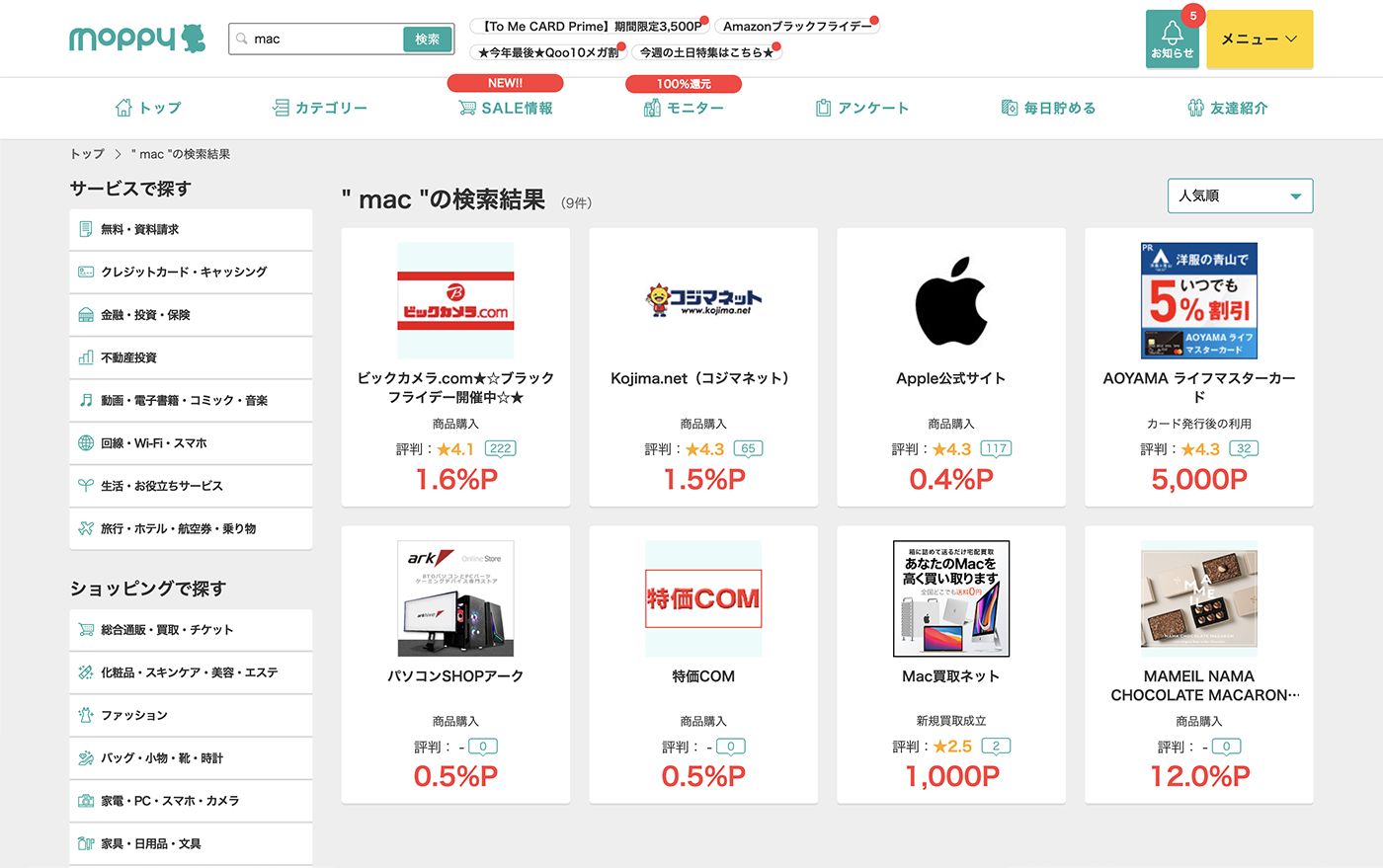Open the Mac買取ネット image thumbnail
Screen dimensions: 1383x868
pyautogui.click(x=951, y=598)
